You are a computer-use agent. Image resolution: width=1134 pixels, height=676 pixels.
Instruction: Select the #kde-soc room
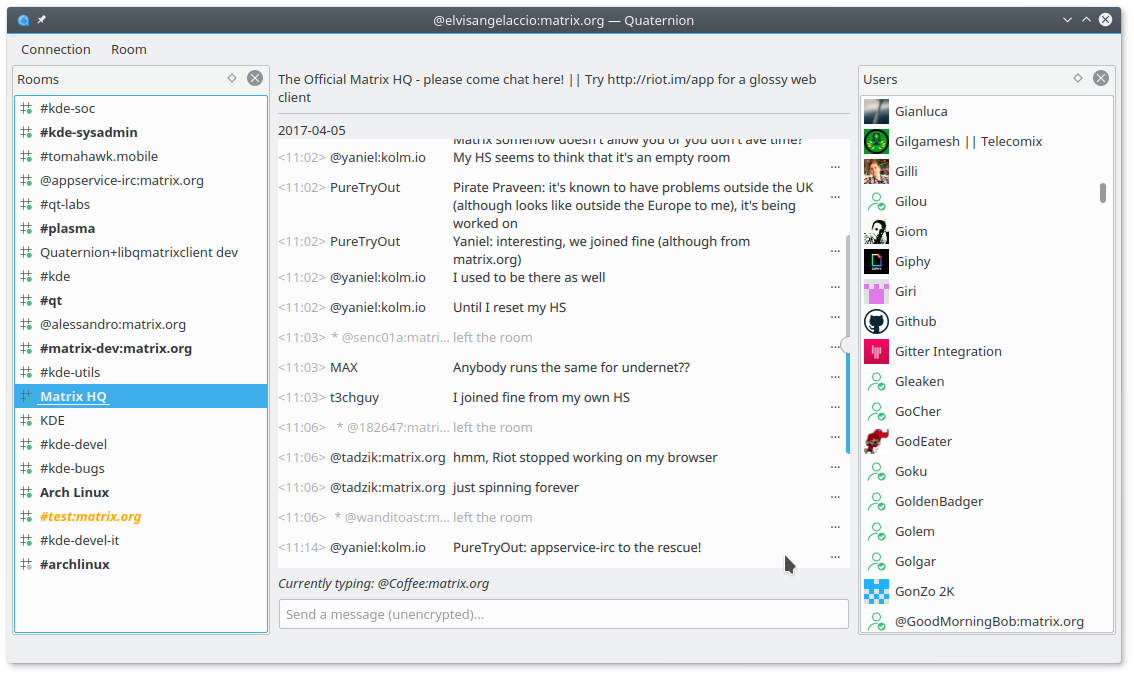coord(141,108)
